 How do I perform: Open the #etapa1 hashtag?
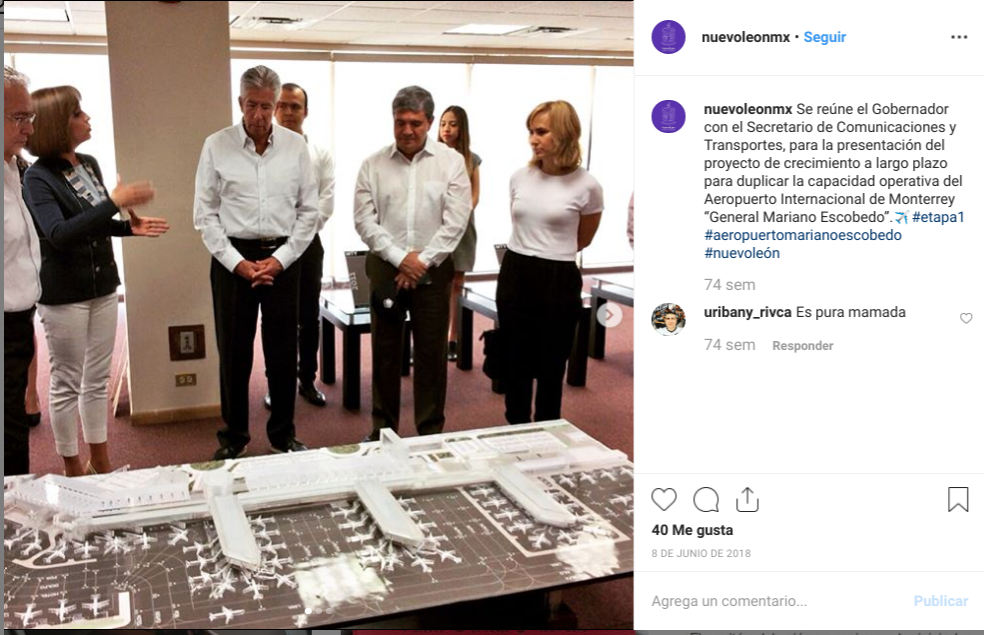(938, 217)
